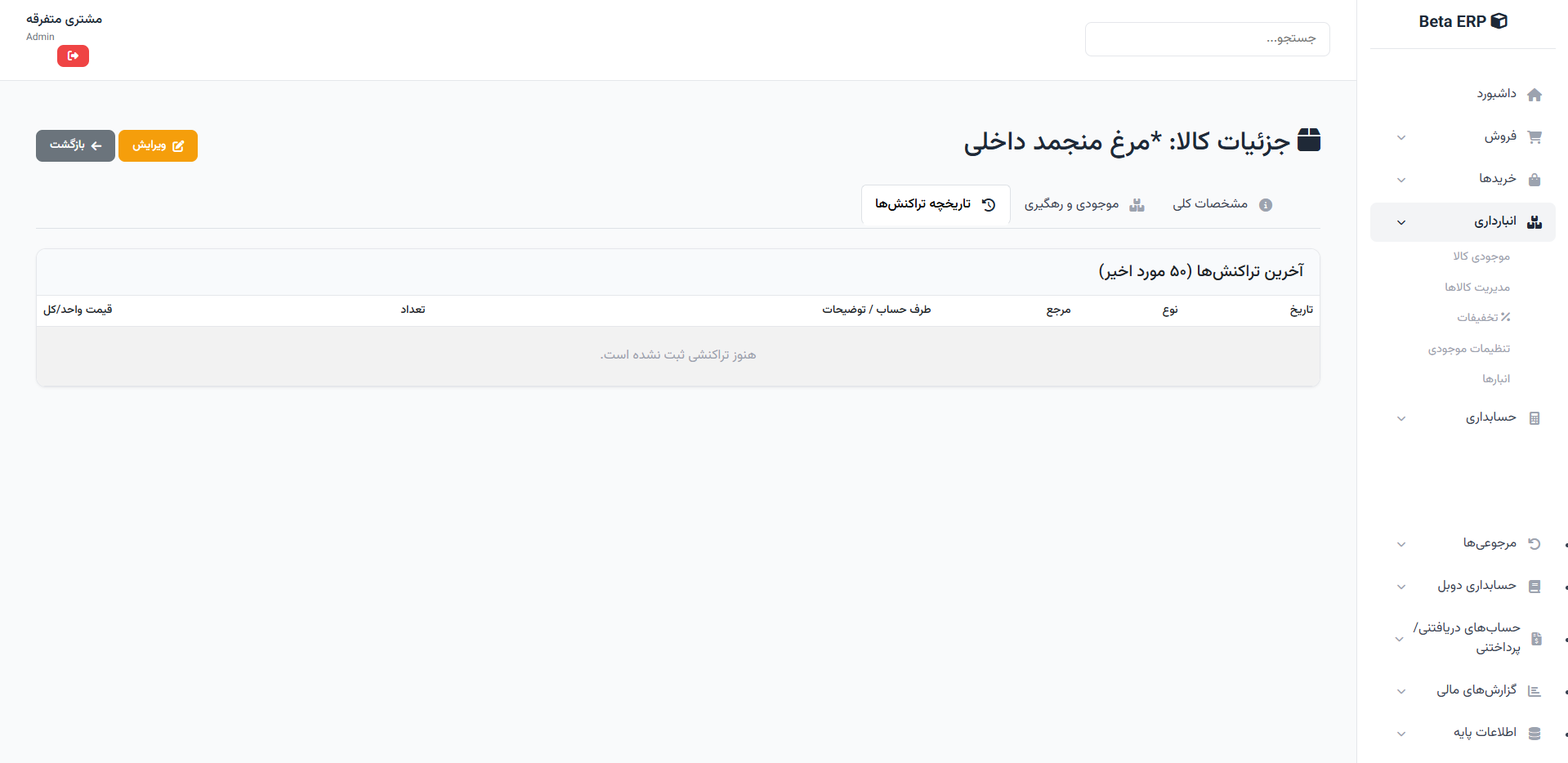The width and height of the screenshot is (1568, 763).
Task: Click the خریدها sidebar label
Action: (1498, 179)
